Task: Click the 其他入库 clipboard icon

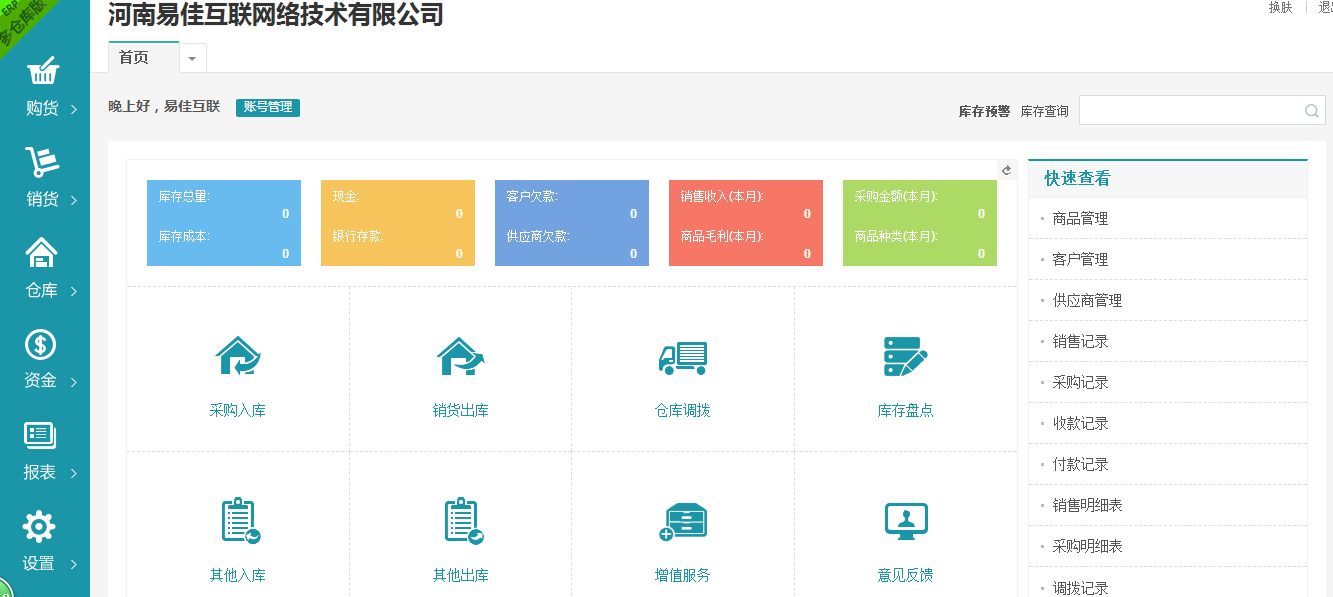Action: pos(238,521)
